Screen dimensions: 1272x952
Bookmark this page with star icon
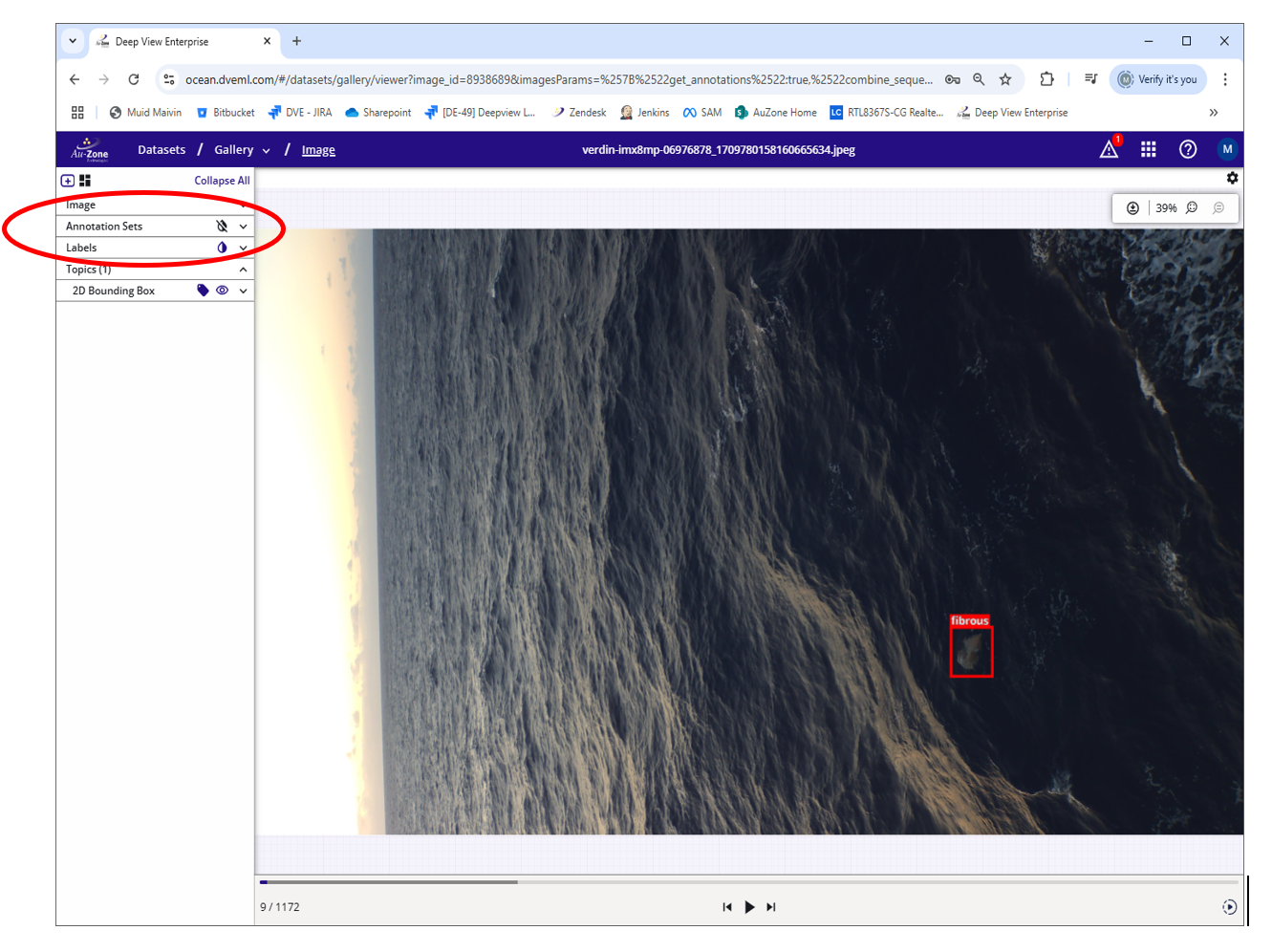click(x=1005, y=79)
